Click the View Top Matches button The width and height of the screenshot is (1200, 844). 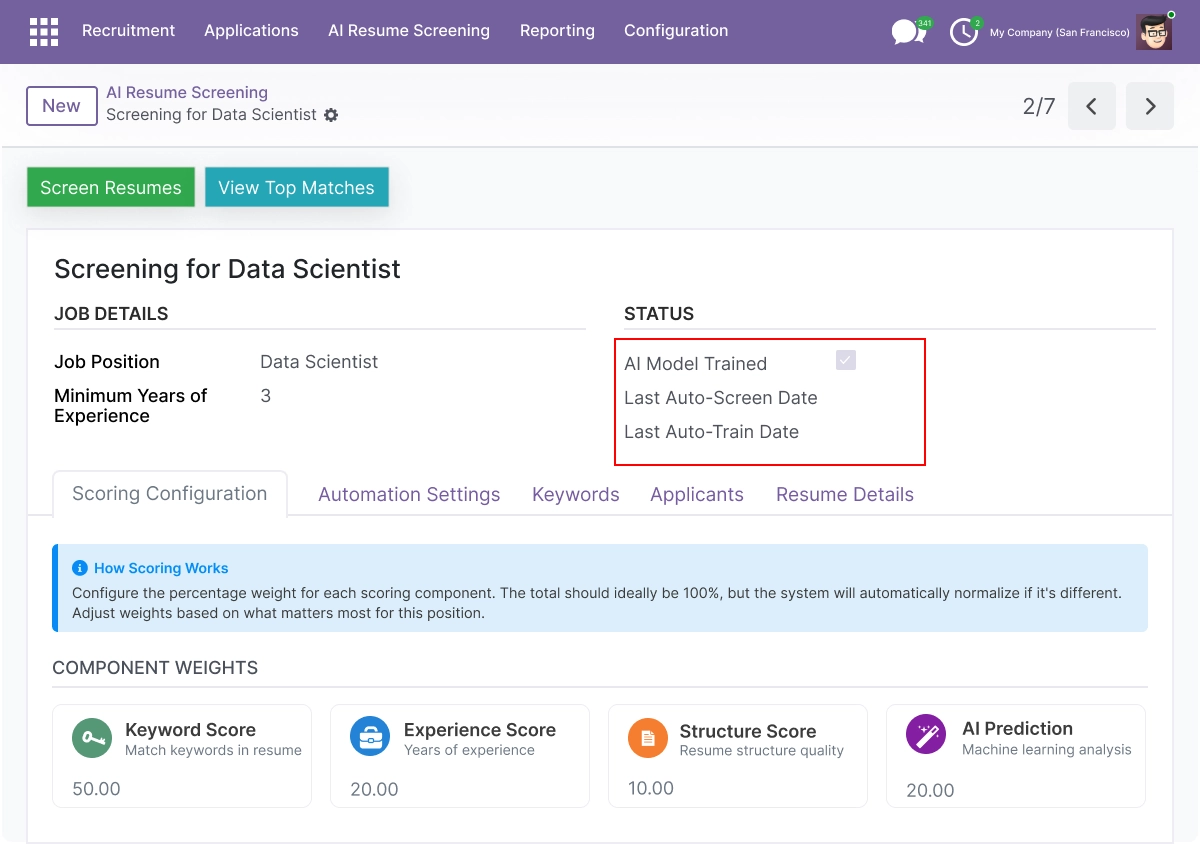296,188
